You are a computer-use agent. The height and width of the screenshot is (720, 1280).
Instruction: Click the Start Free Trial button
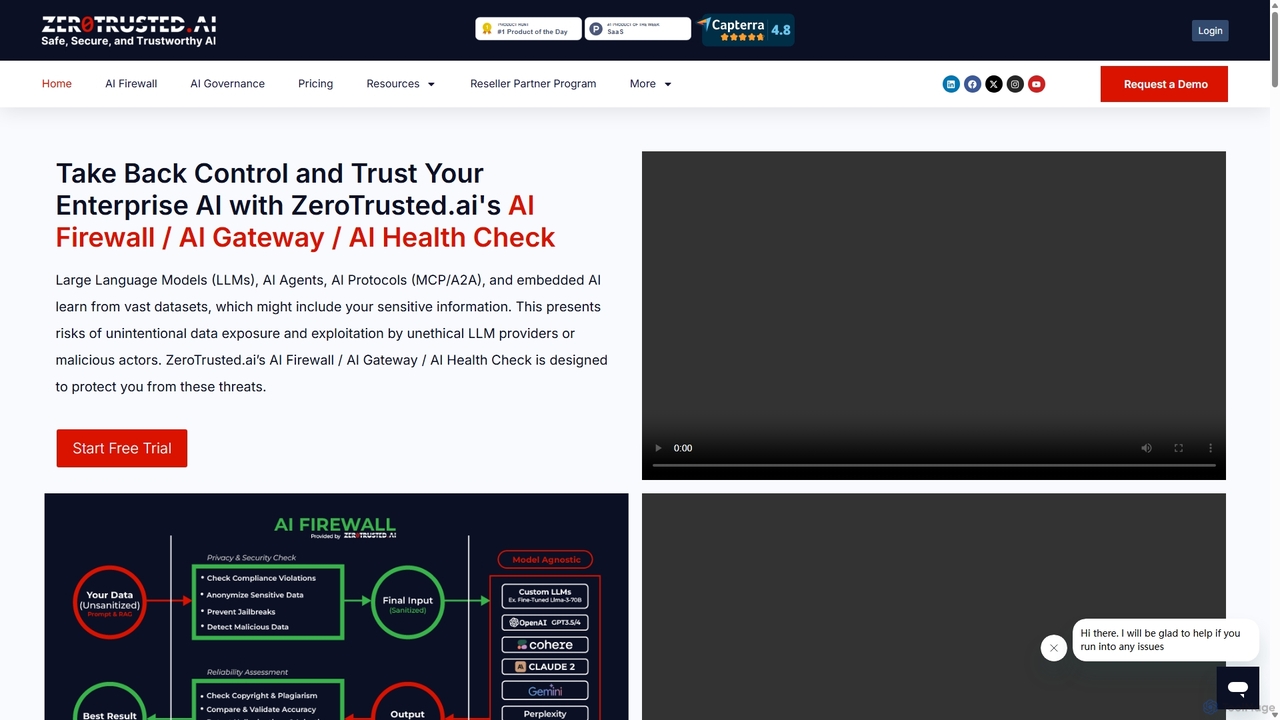[x=122, y=448]
